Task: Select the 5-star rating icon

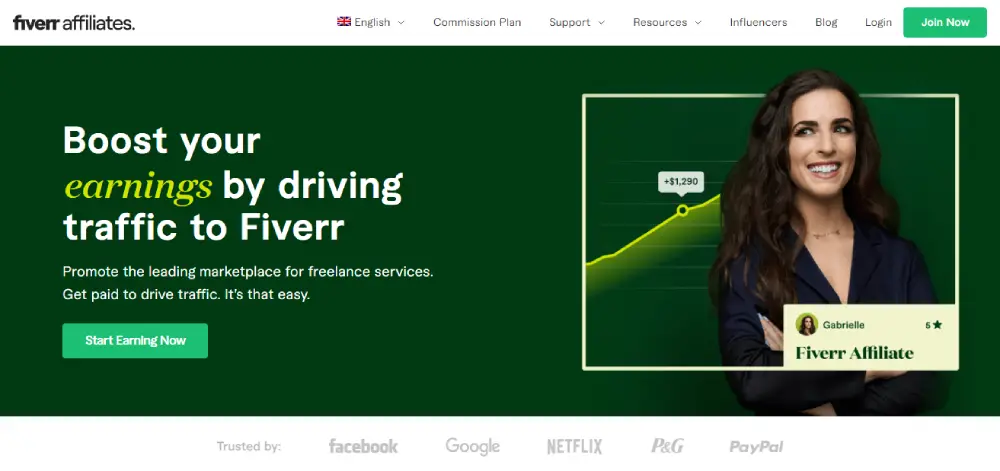Action: pos(937,325)
